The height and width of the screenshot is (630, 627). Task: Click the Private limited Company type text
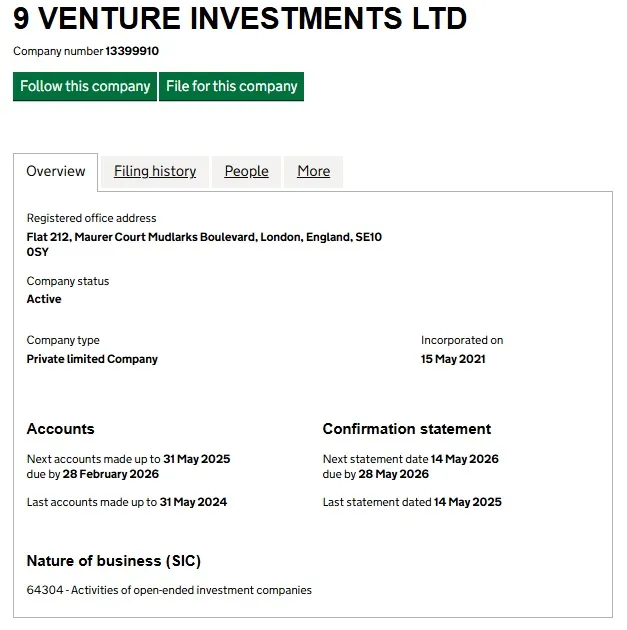pos(92,359)
